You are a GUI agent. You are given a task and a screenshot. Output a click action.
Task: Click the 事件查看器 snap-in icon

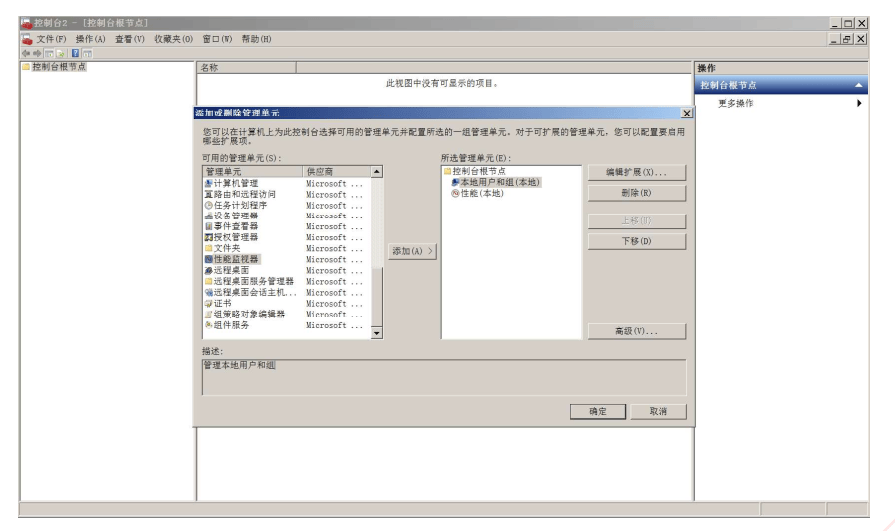tap(208, 227)
